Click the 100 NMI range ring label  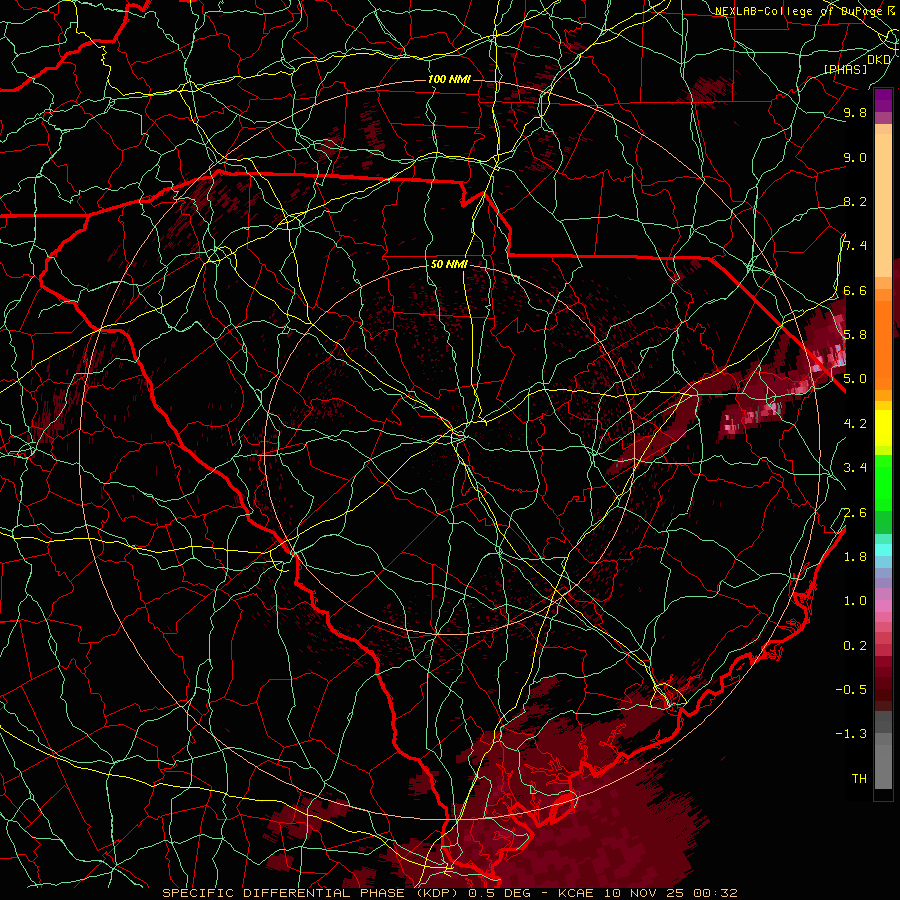tap(449, 79)
